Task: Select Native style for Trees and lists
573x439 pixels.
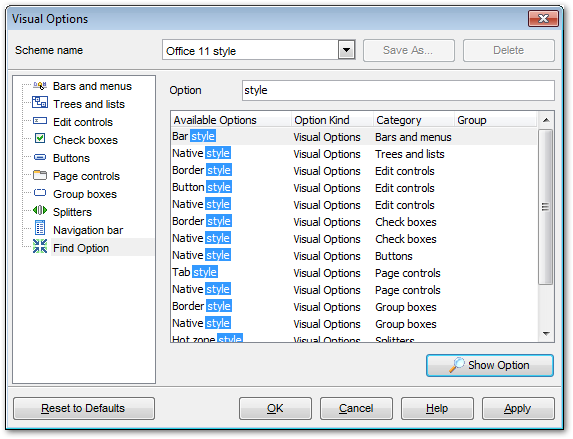Action: tap(354, 154)
